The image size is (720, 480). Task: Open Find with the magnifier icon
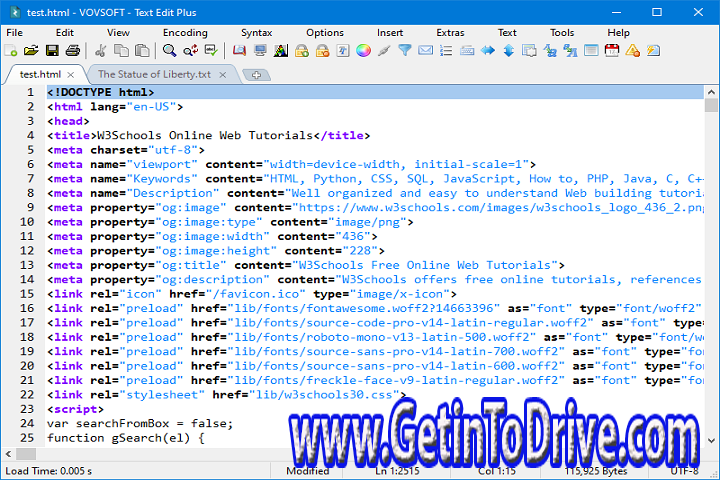click(x=169, y=51)
